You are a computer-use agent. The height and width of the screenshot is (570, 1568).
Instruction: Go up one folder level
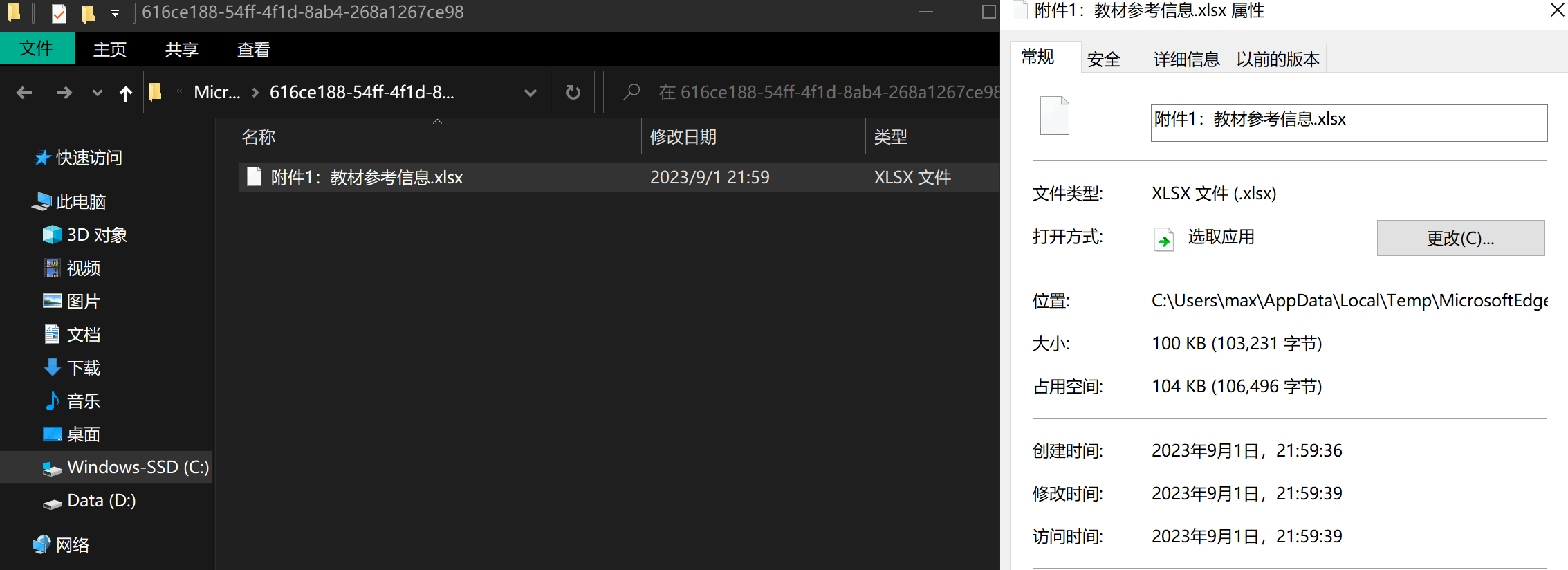coord(125,93)
